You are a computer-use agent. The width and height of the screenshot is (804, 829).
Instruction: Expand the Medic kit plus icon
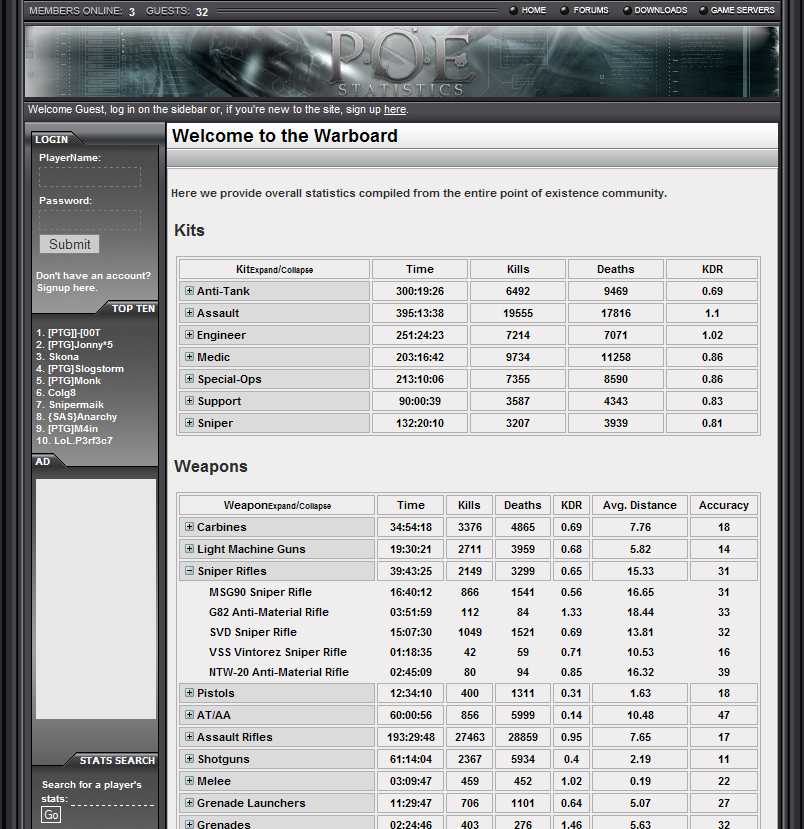190,357
